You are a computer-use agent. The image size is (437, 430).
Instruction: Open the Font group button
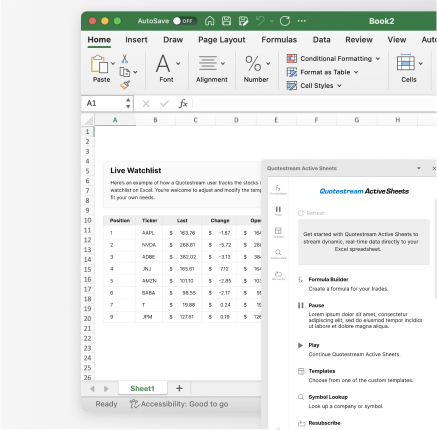166,69
